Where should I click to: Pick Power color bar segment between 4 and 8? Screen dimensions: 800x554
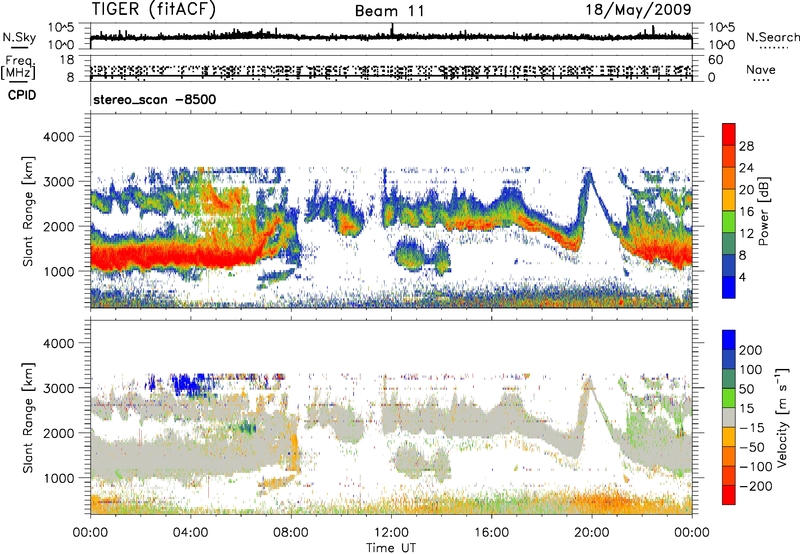[x=729, y=266]
